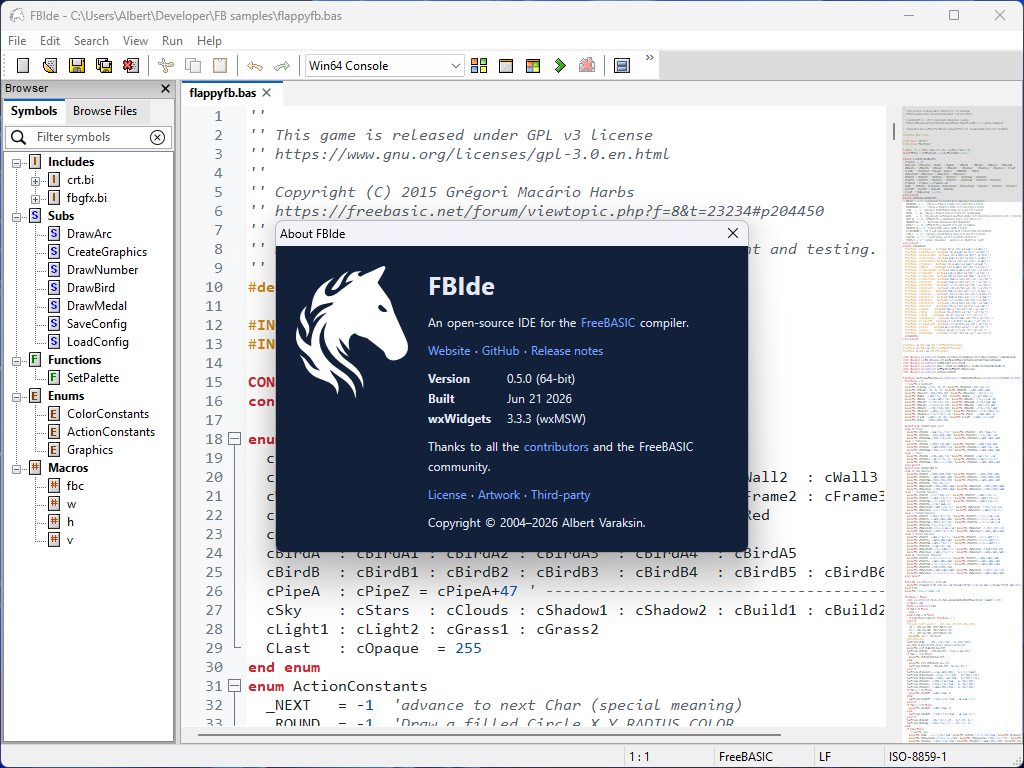
Task: Click the Output window toggle icon
Action: [x=622, y=65]
